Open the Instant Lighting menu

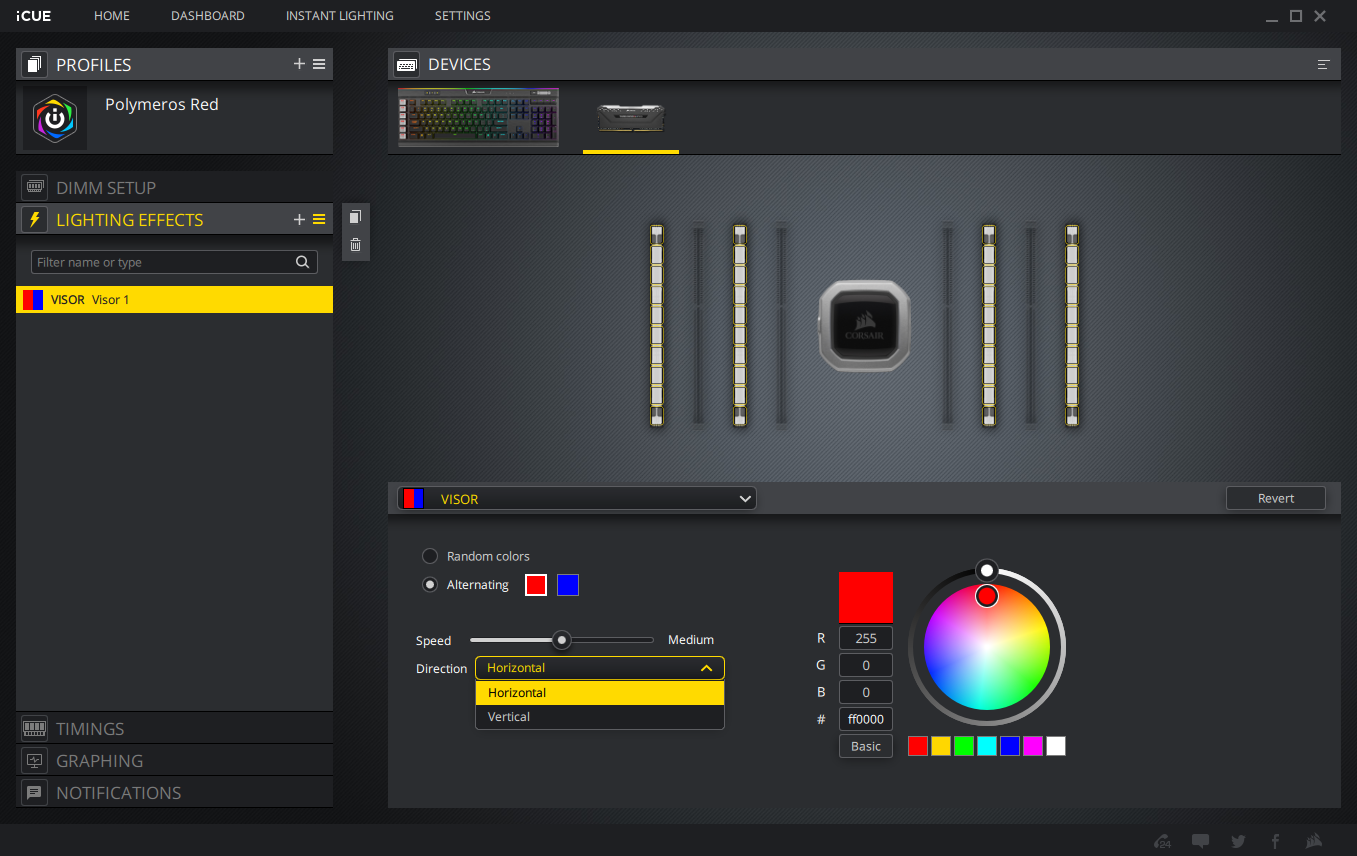(339, 16)
